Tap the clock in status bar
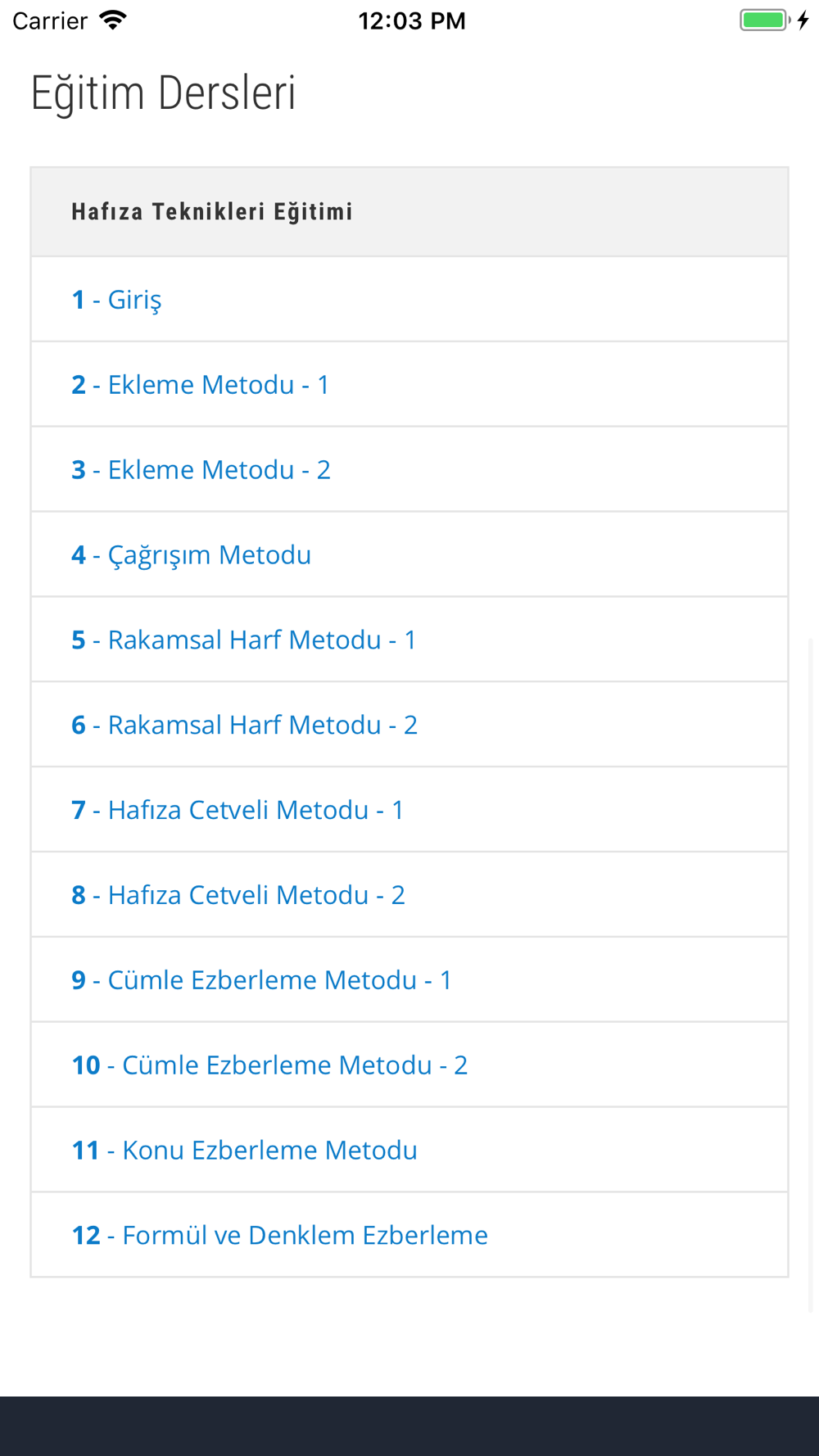 (412, 20)
